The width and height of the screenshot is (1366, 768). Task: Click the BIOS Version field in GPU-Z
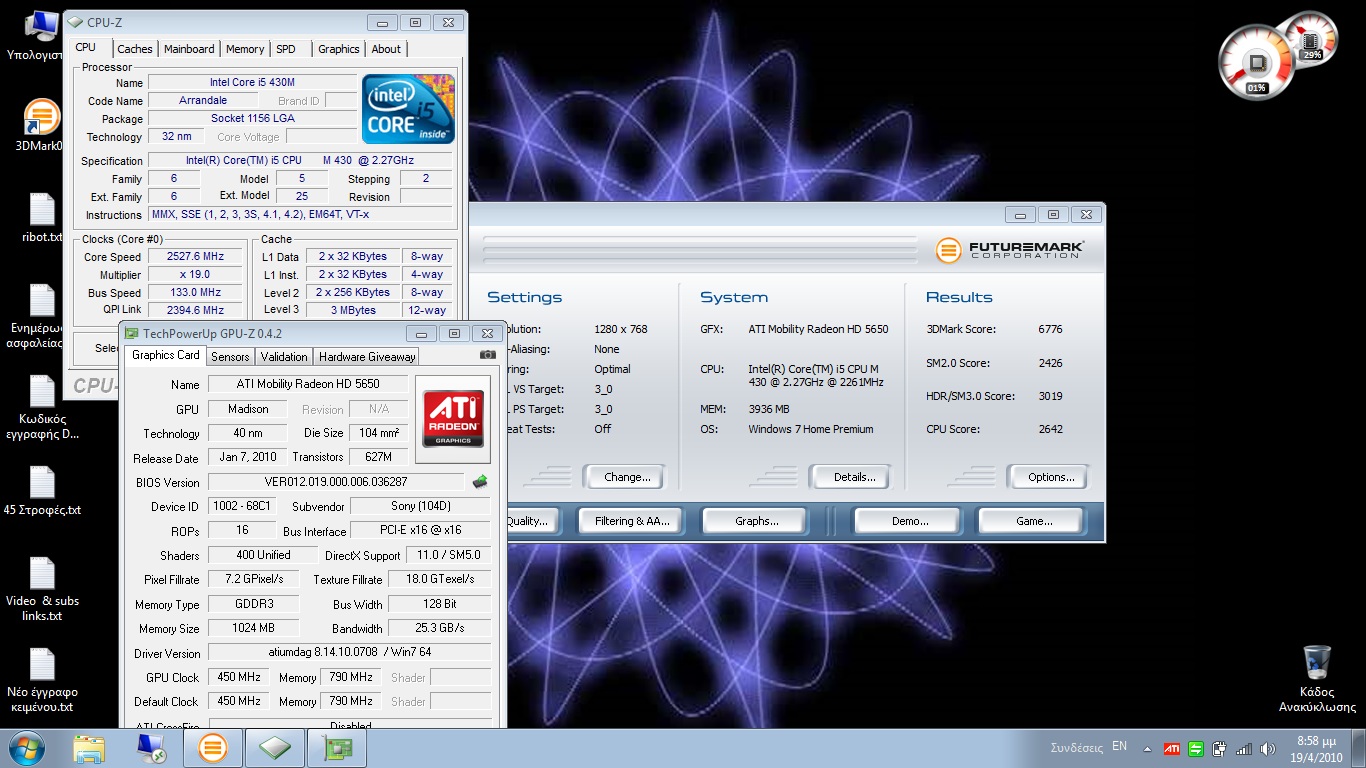[336, 482]
